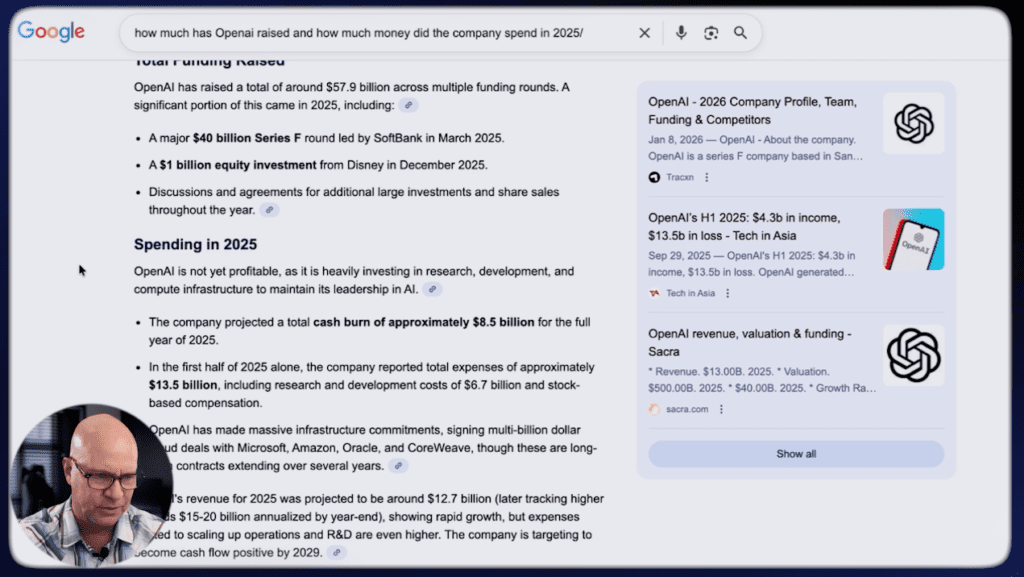Open citation link icon after "throughout the year."
The width and height of the screenshot is (1024, 577).
(269, 210)
